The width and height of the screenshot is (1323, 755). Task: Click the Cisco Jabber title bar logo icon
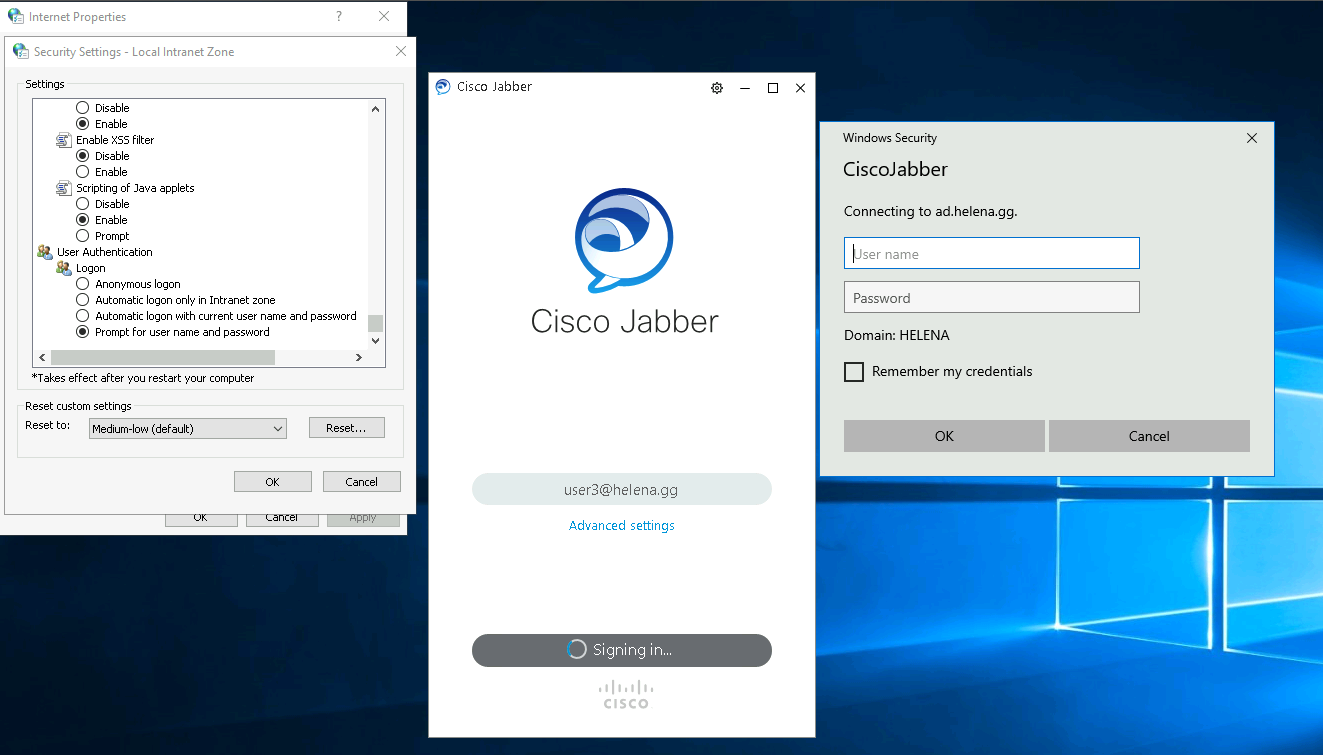[443, 87]
